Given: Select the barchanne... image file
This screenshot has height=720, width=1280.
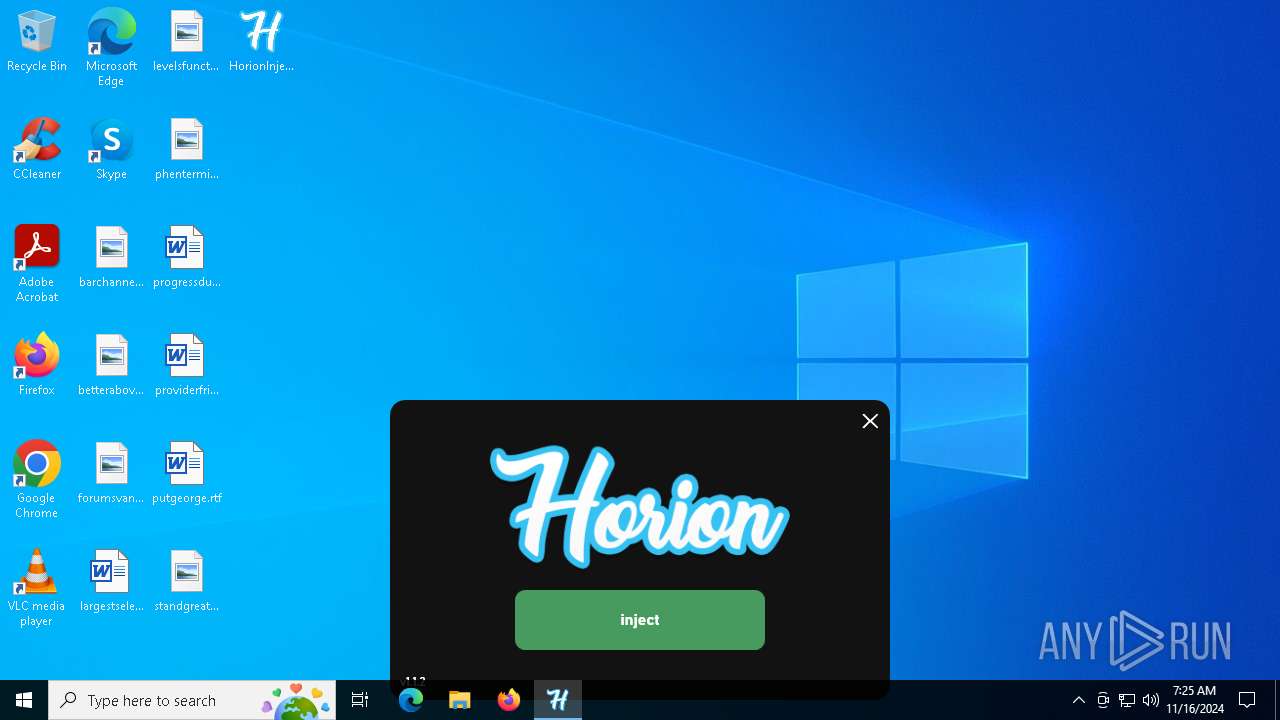Looking at the screenshot, I should (x=111, y=258).
